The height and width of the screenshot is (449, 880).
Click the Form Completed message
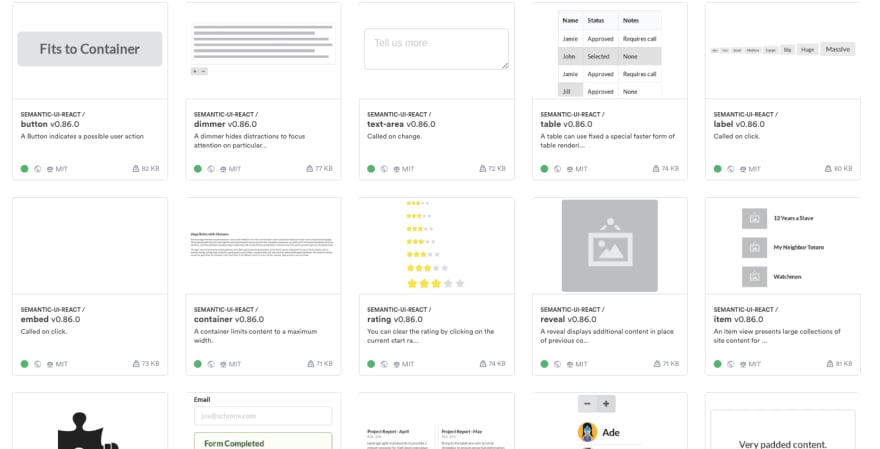click(x=263, y=441)
